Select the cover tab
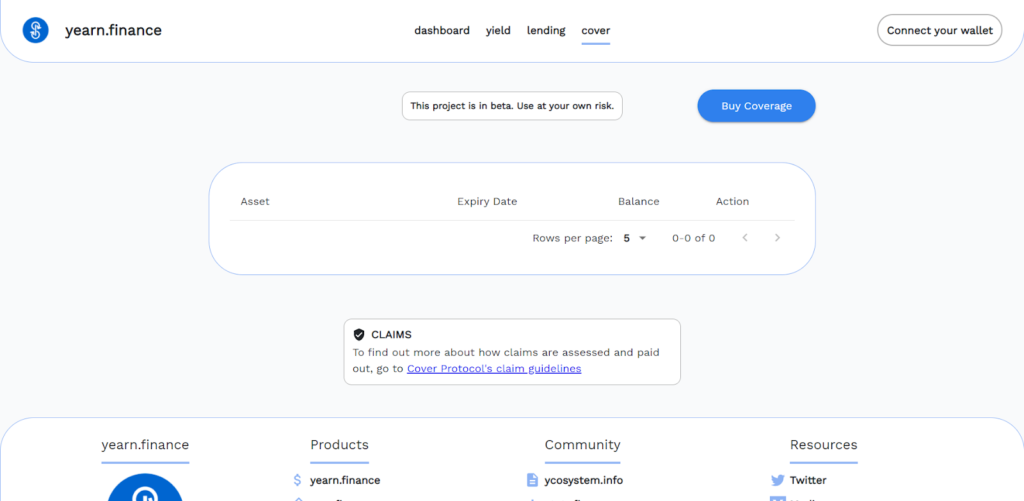Screen dimensions: 1024x501 (x=596, y=30)
